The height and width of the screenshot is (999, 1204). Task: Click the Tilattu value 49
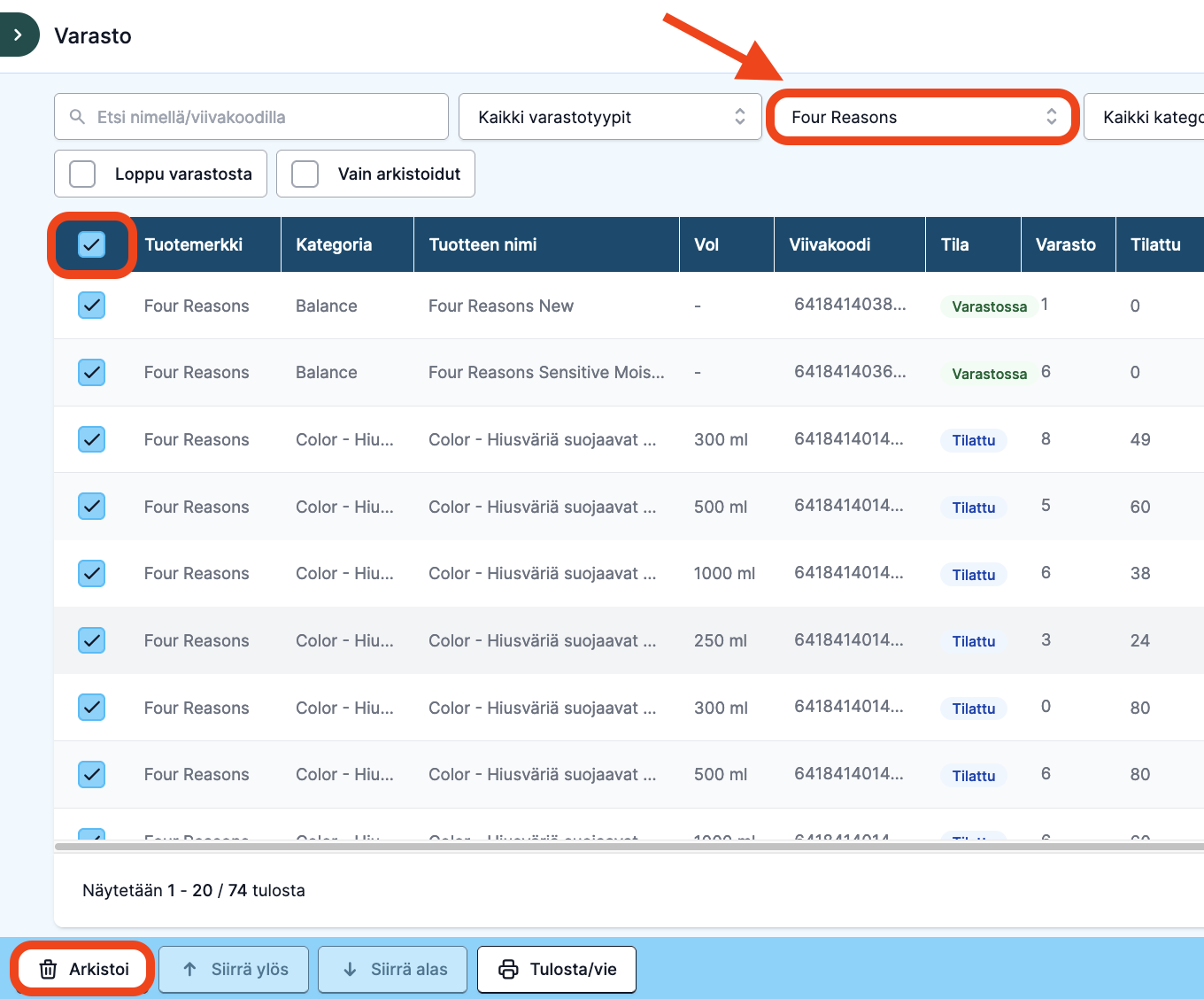(x=1140, y=439)
